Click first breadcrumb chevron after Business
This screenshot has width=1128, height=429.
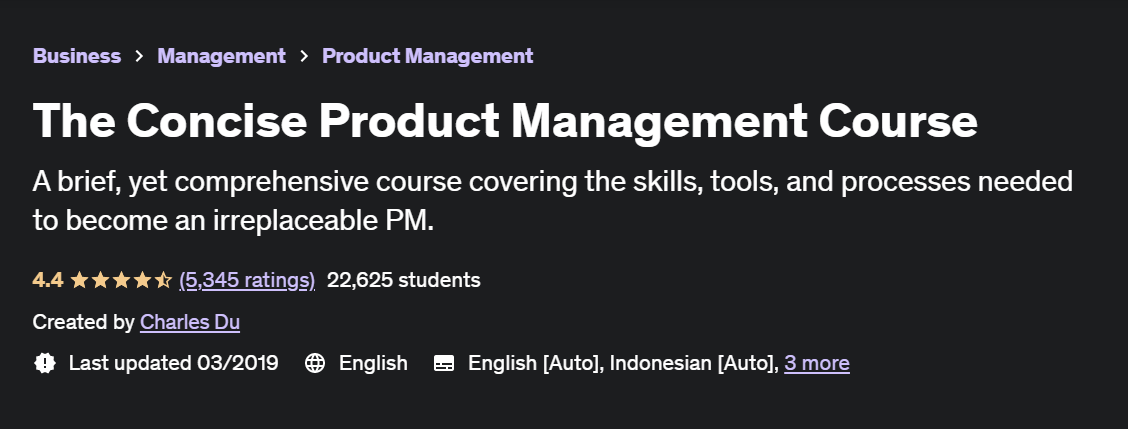[139, 57]
